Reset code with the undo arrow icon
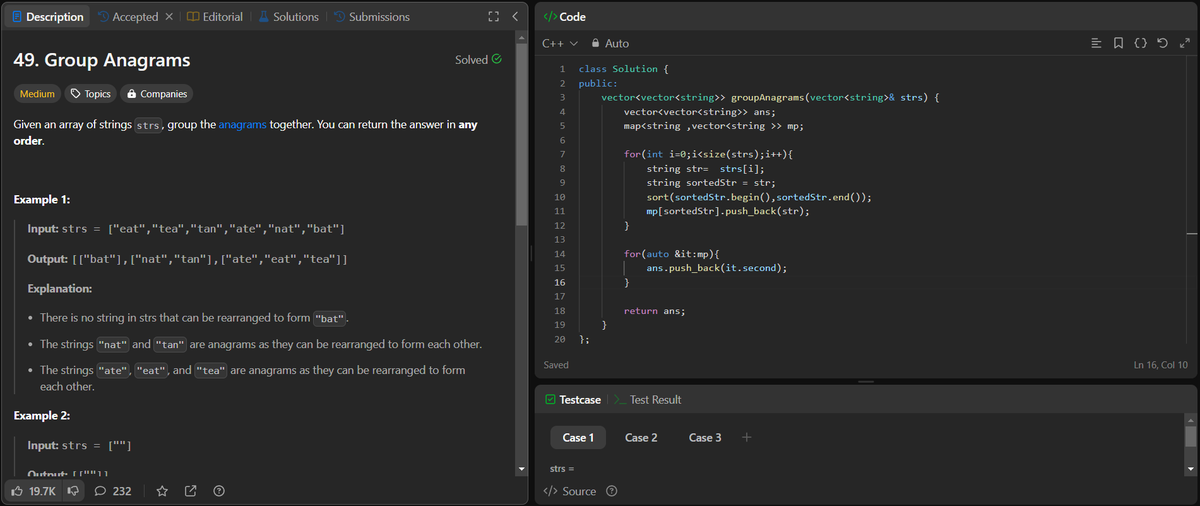 [x=1162, y=44]
